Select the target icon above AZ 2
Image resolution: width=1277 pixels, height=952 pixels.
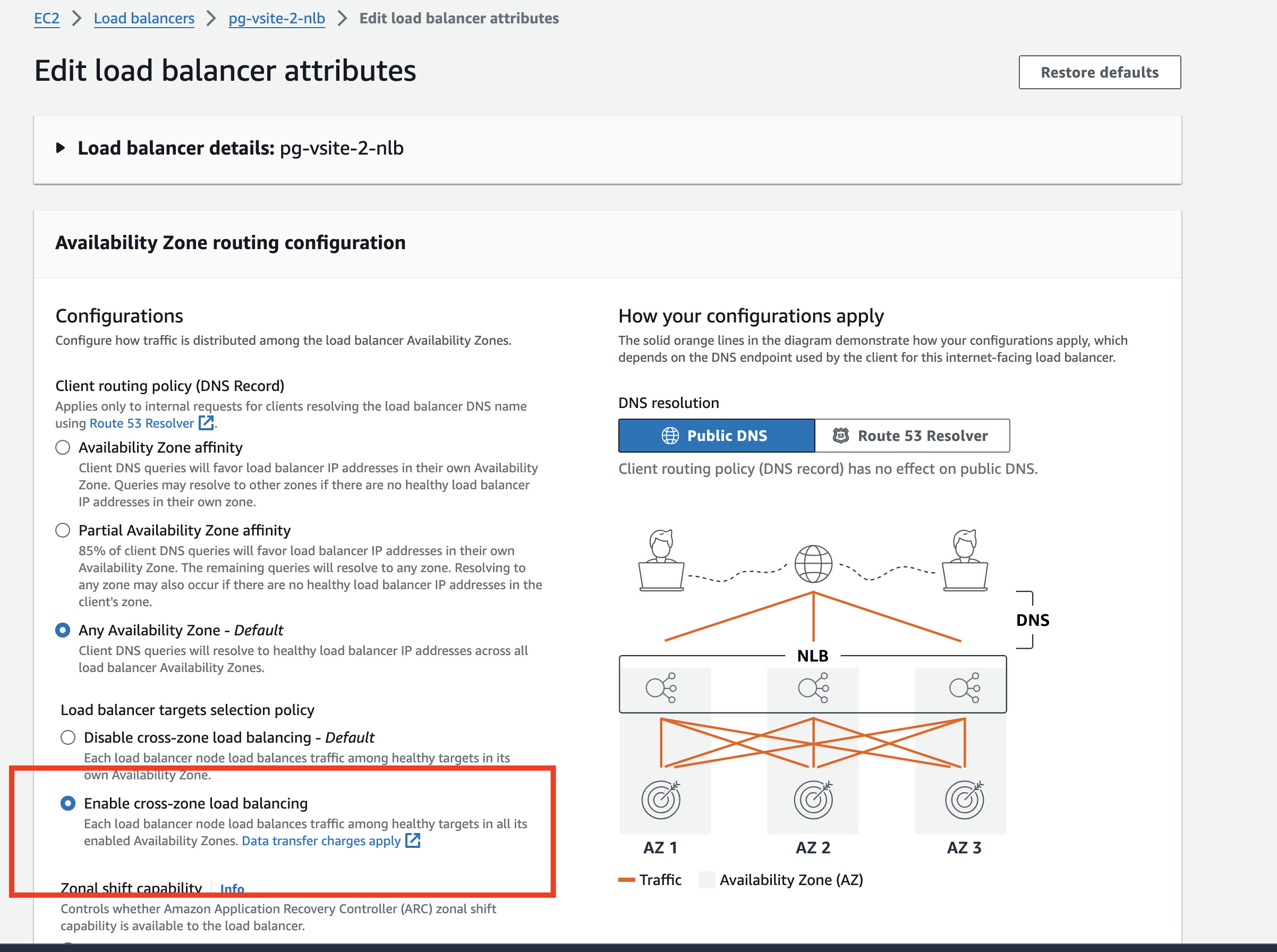click(x=813, y=800)
